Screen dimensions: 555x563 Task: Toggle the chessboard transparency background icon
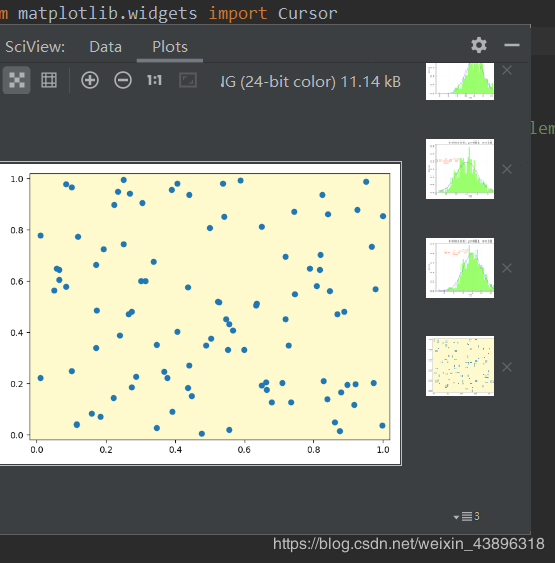17,80
